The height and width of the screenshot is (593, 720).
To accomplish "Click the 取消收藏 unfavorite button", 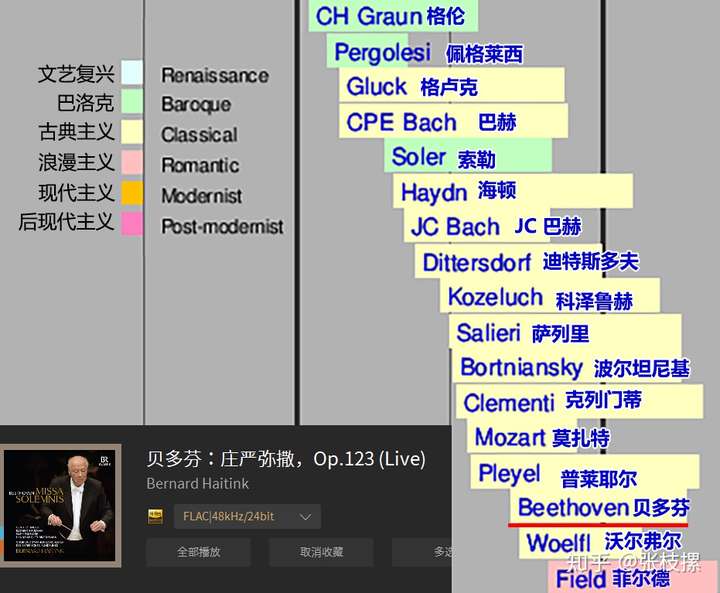I will pos(321,552).
